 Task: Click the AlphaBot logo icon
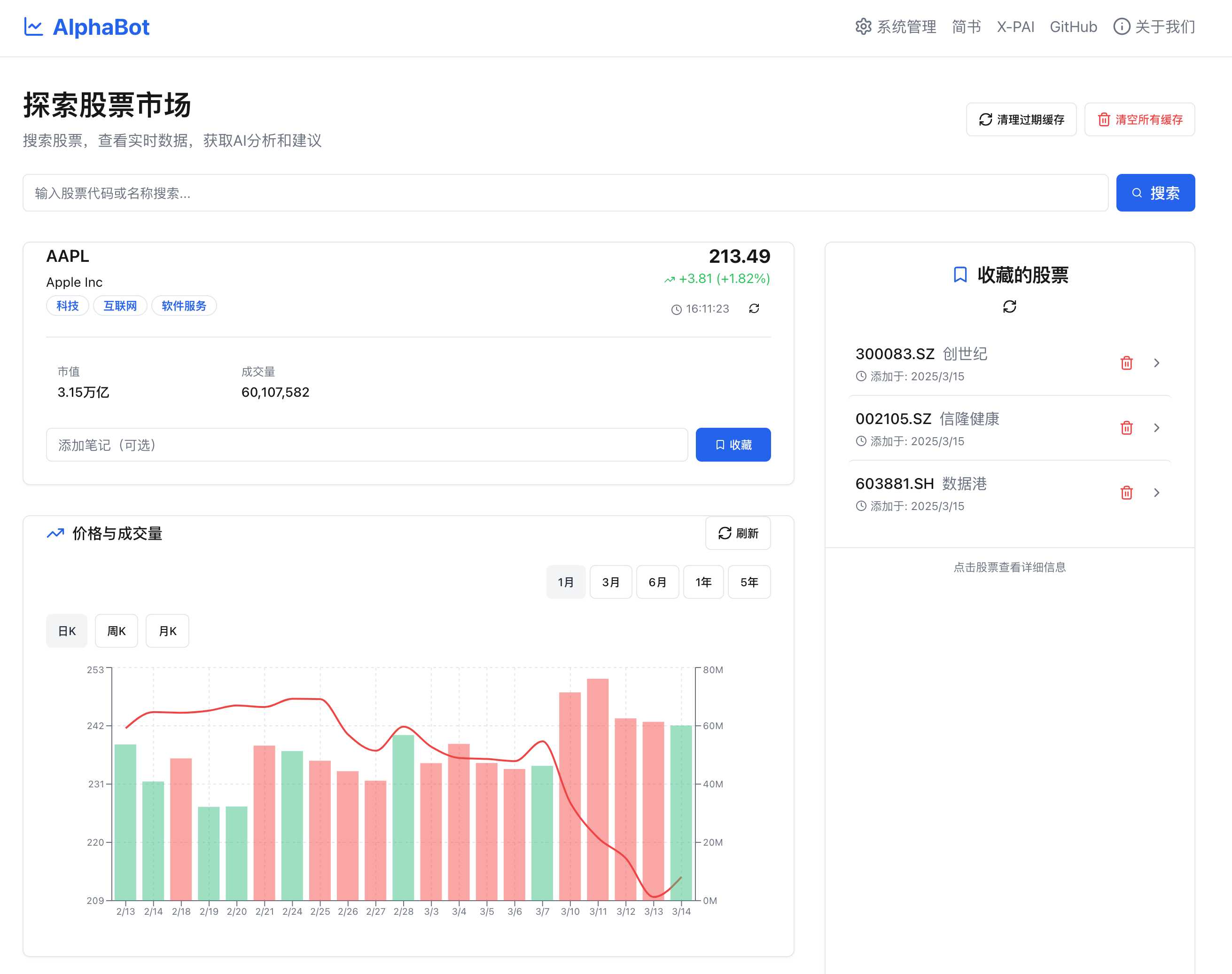[34, 27]
